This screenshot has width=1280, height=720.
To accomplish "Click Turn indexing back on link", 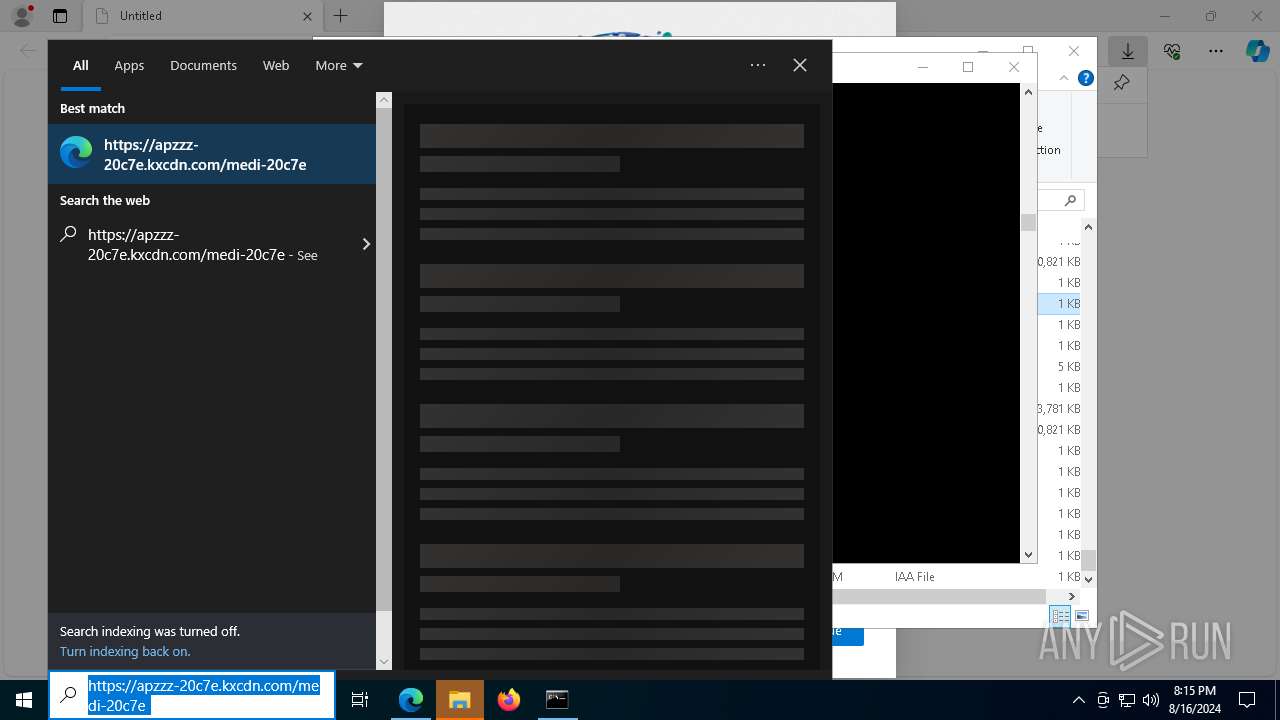I will tap(125, 651).
